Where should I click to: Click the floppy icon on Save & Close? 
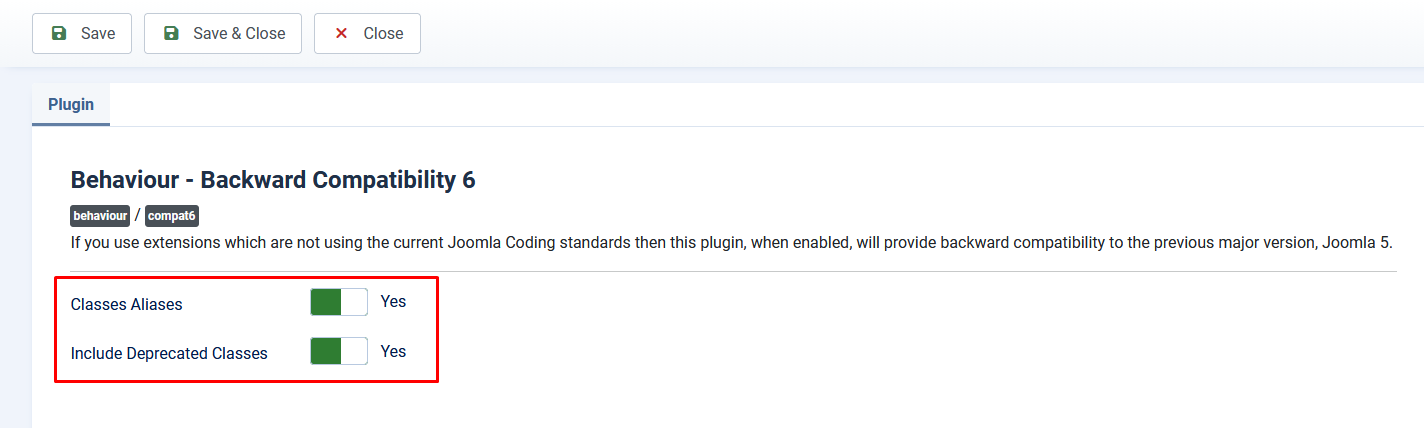click(171, 33)
